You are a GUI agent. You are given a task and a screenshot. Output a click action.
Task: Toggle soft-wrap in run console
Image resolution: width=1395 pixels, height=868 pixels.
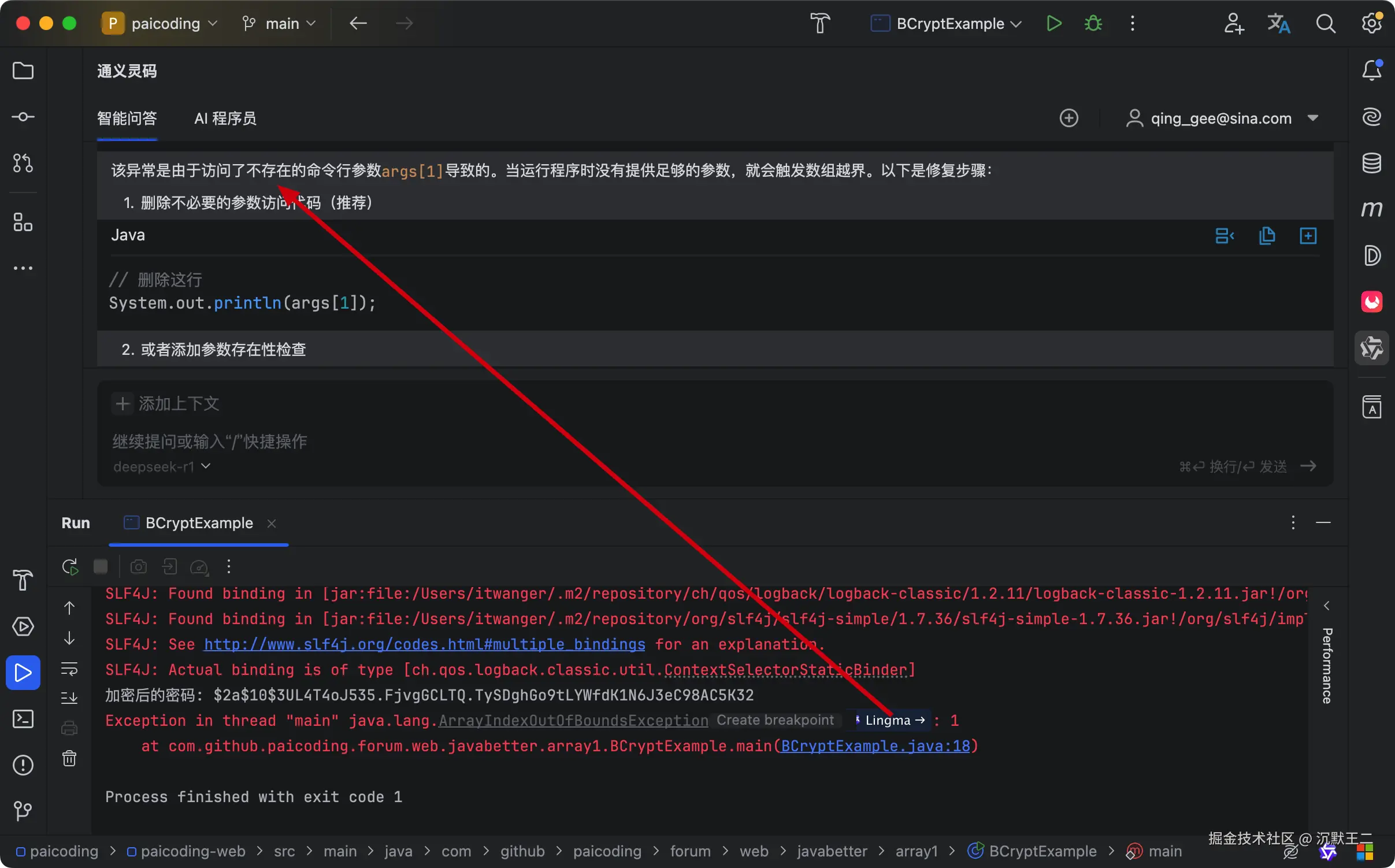coord(69,669)
